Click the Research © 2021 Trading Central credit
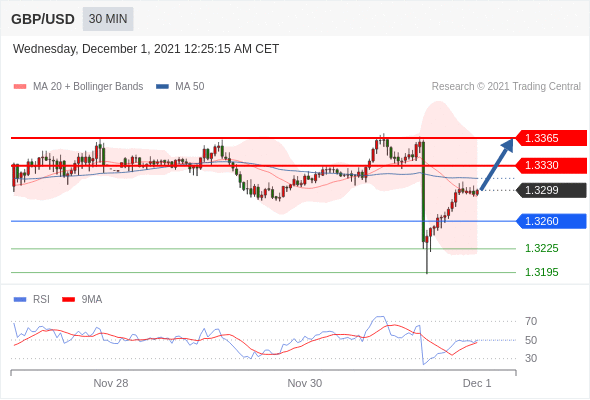This screenshot has width=590, height=400. point(506,87)
